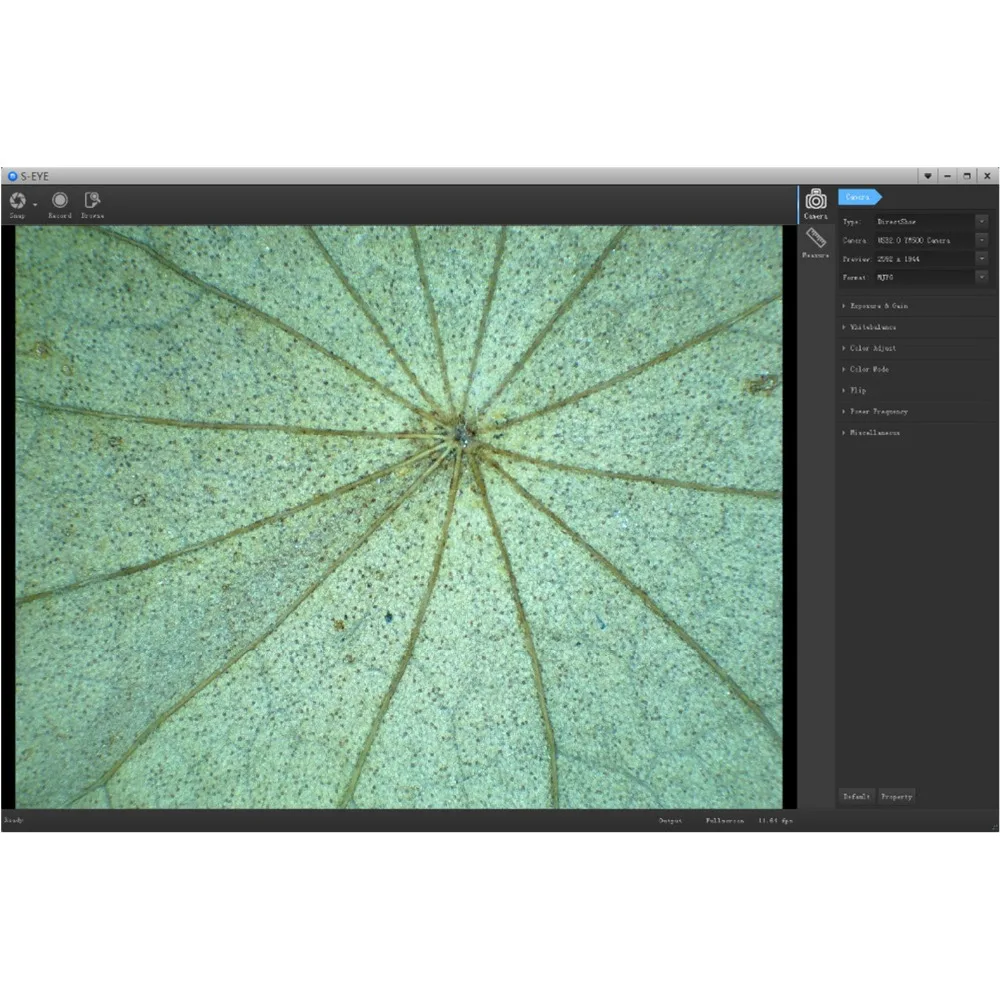
Task: Click Fullscreen in the status bar
Action: (x=724, y=821)
